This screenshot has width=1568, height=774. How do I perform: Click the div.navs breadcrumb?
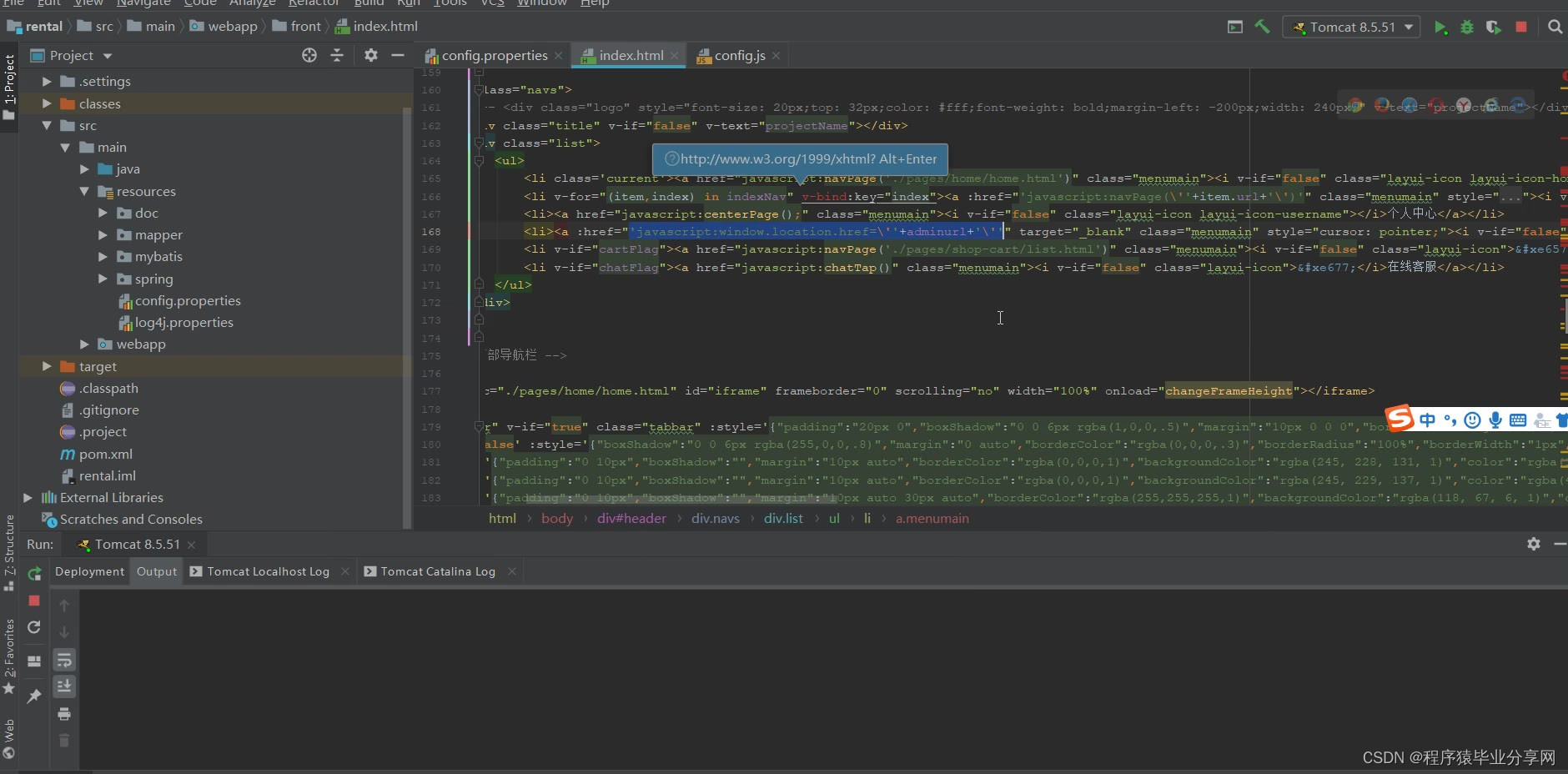716,518
